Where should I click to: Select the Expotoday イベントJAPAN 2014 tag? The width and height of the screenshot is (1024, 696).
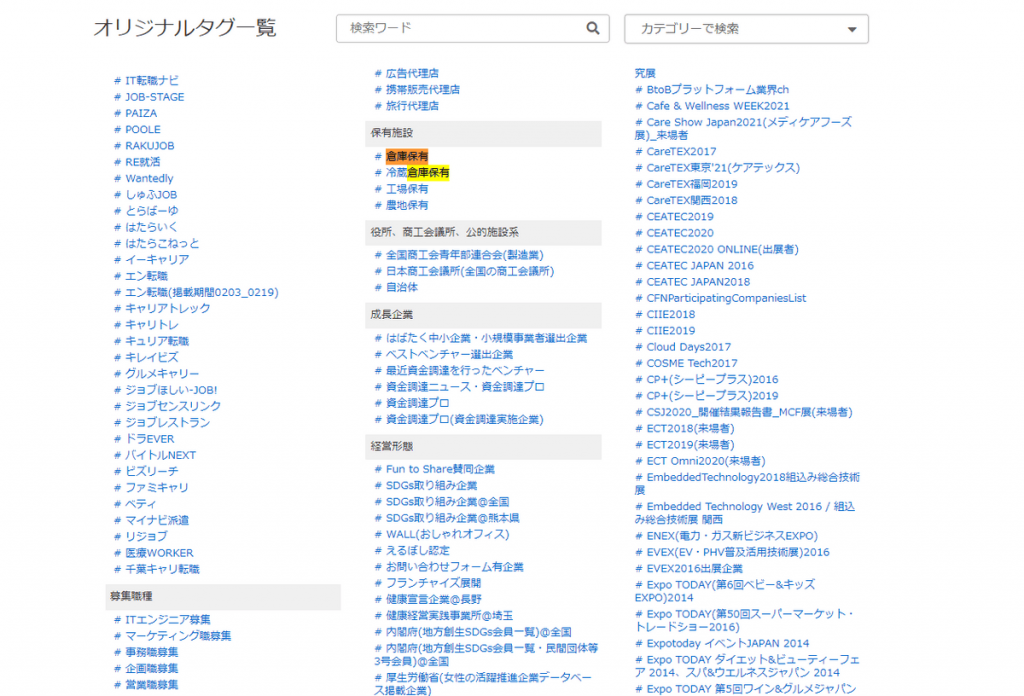click(x=728, y=644)
